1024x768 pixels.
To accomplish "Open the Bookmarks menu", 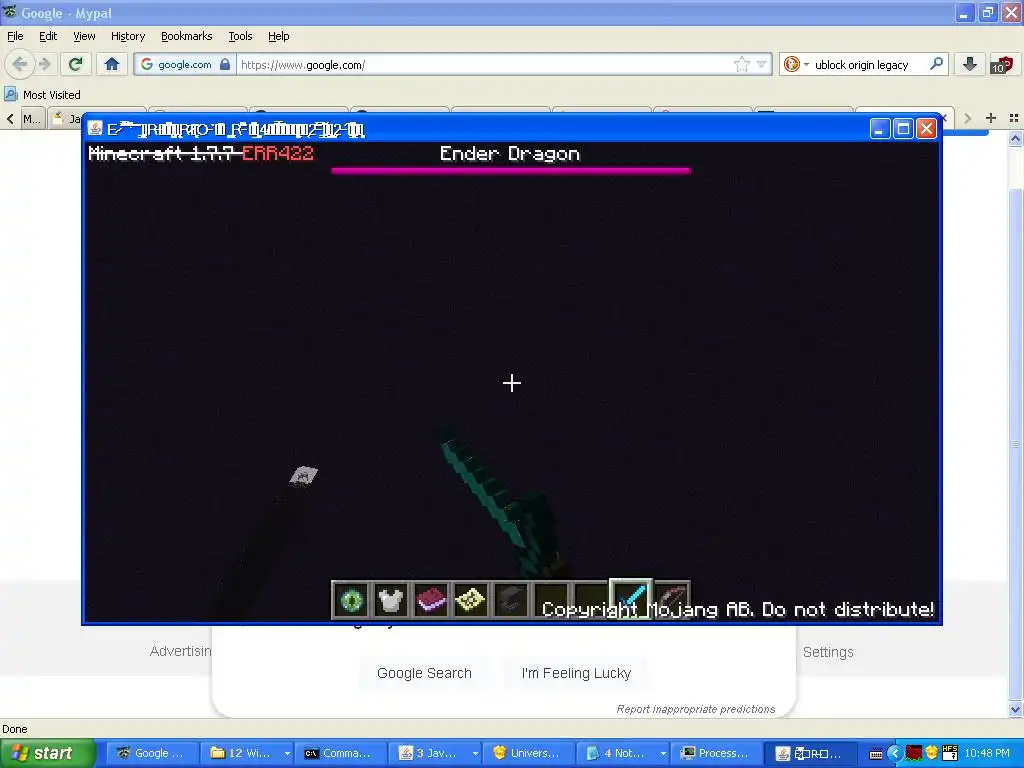I will click(186, 36).
